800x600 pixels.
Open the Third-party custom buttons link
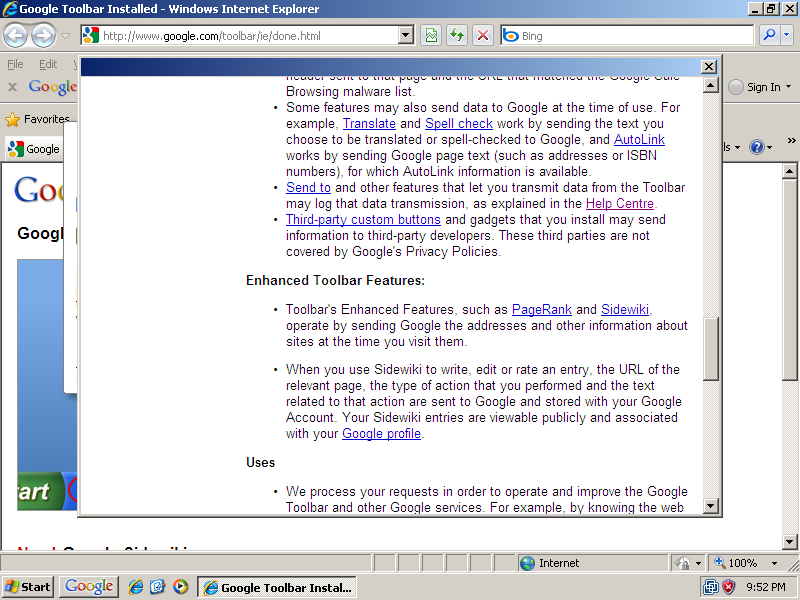tap(363, 219)
